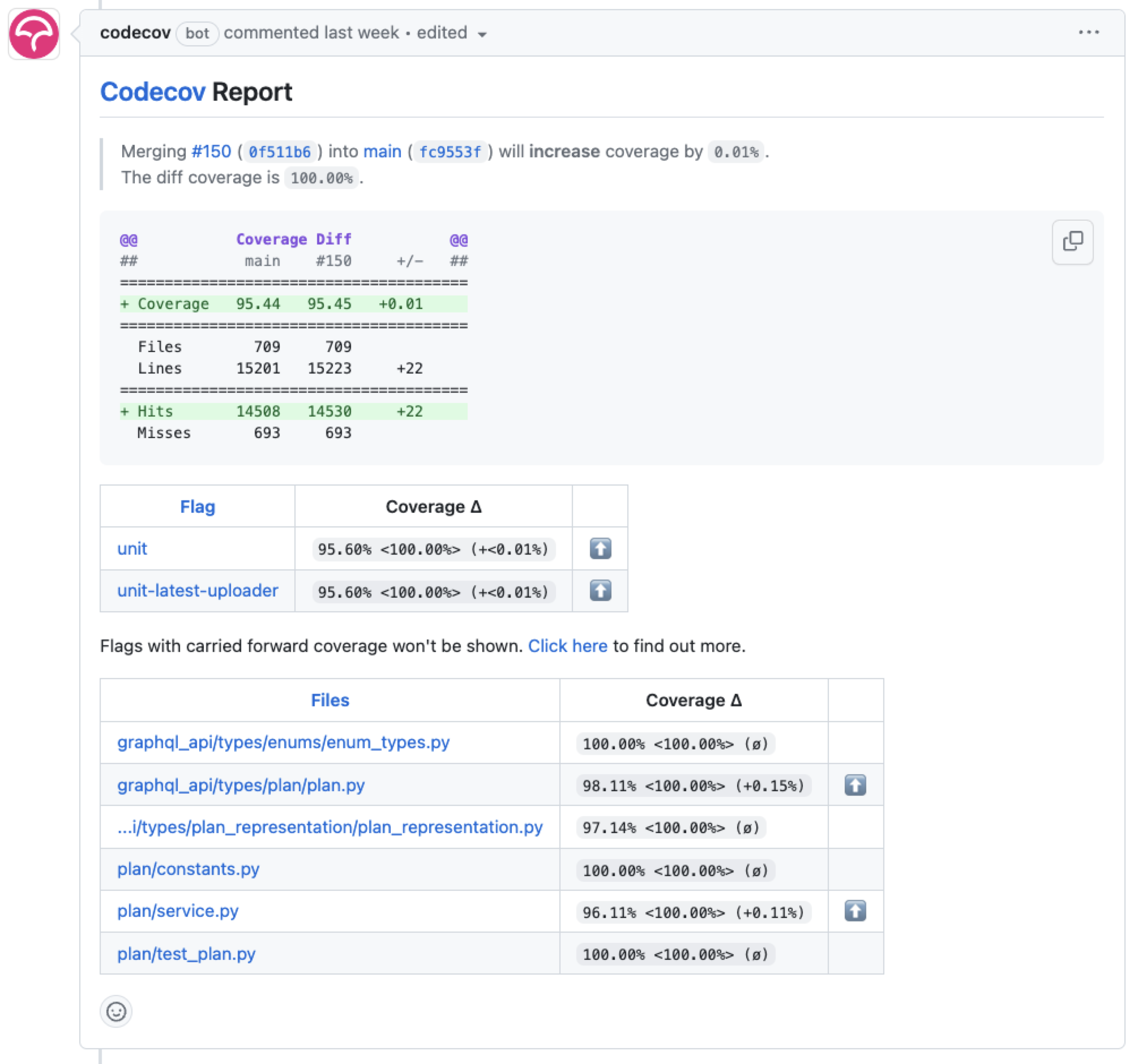Open the emoji reaction picker
Screen dimensions: 1138x1064
pos(115,1011)
